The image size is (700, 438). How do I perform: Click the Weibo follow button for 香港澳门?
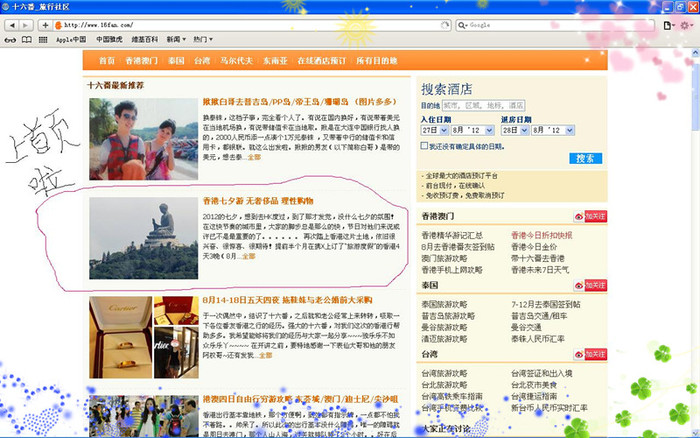point(590,217)
